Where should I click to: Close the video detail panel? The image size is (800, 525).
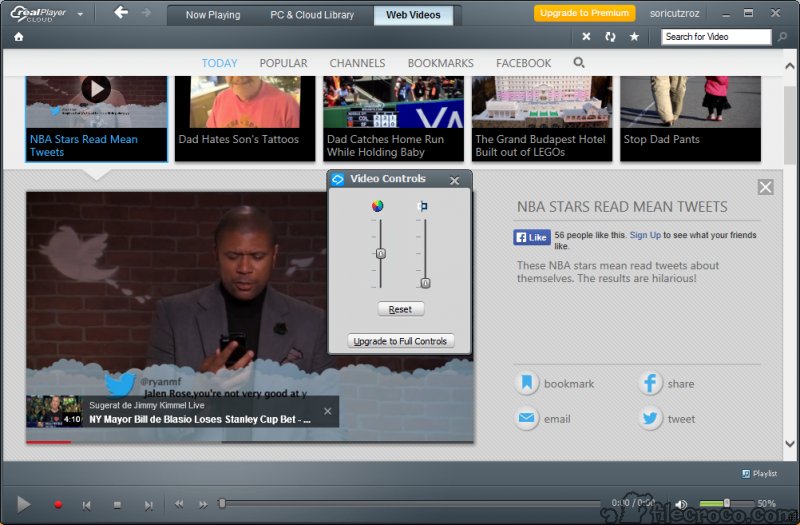(x=765, y=187)
